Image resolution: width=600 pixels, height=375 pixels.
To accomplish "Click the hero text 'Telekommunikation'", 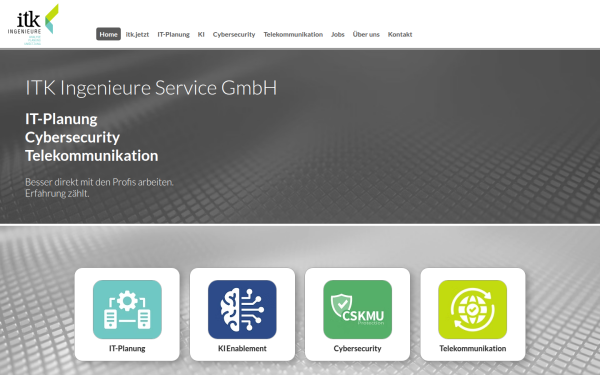I will click(91, 156).
